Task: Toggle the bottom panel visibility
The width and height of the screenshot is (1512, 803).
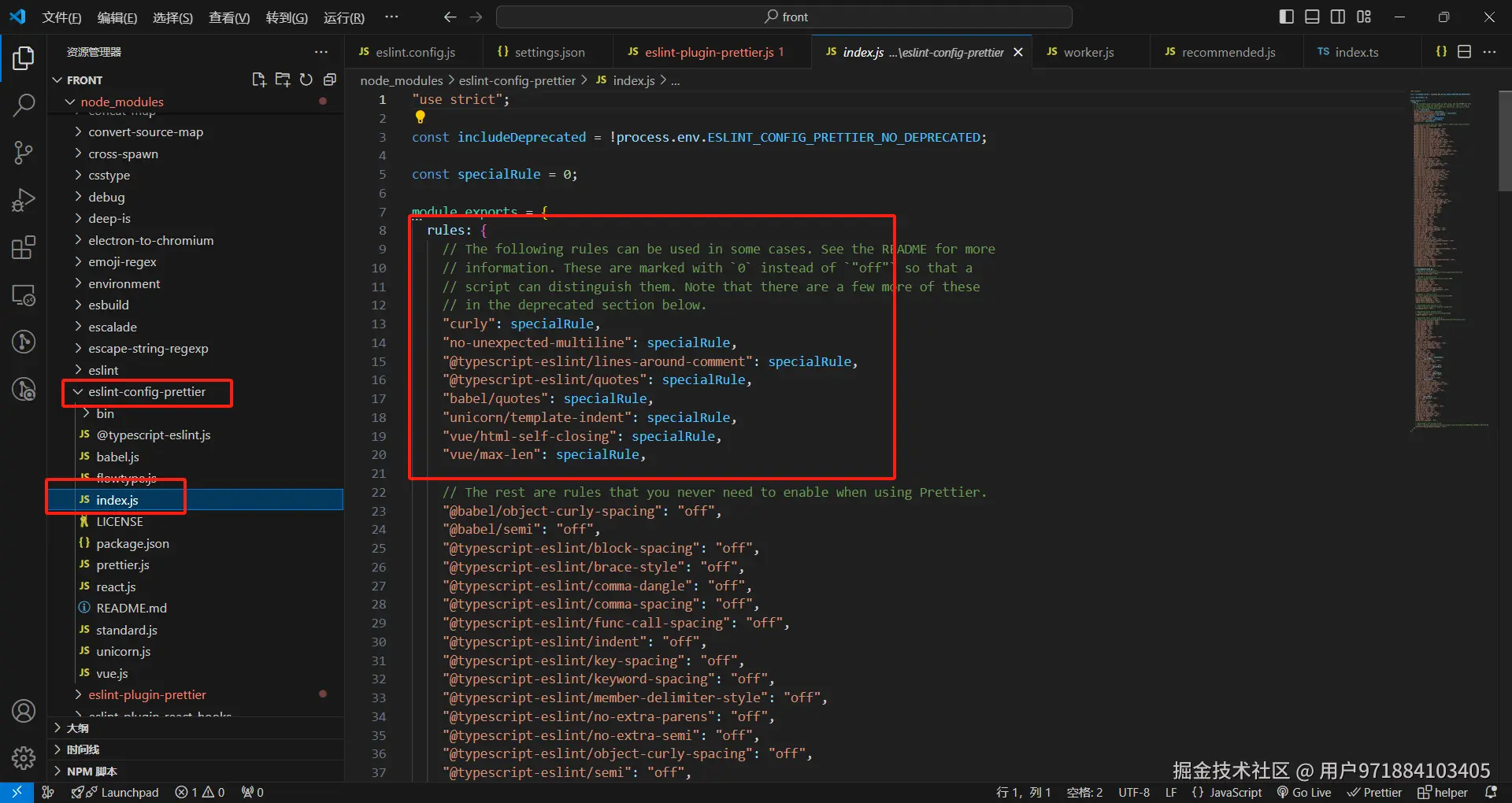Action: coord(1312,17)
